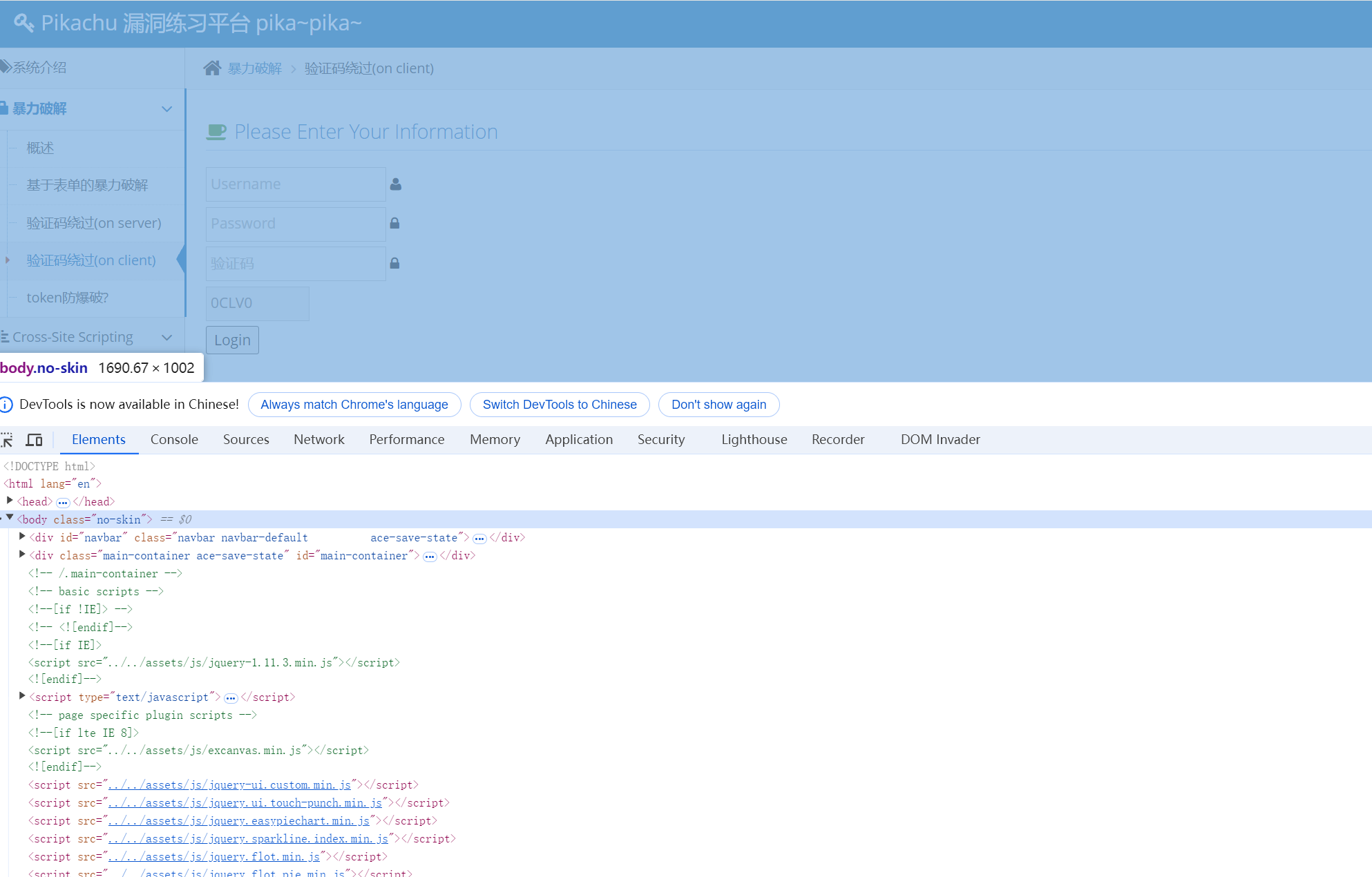Toggle the device toolbar icon
The height and width of the screenshot is (877, 1372).
tap(34, 440)
